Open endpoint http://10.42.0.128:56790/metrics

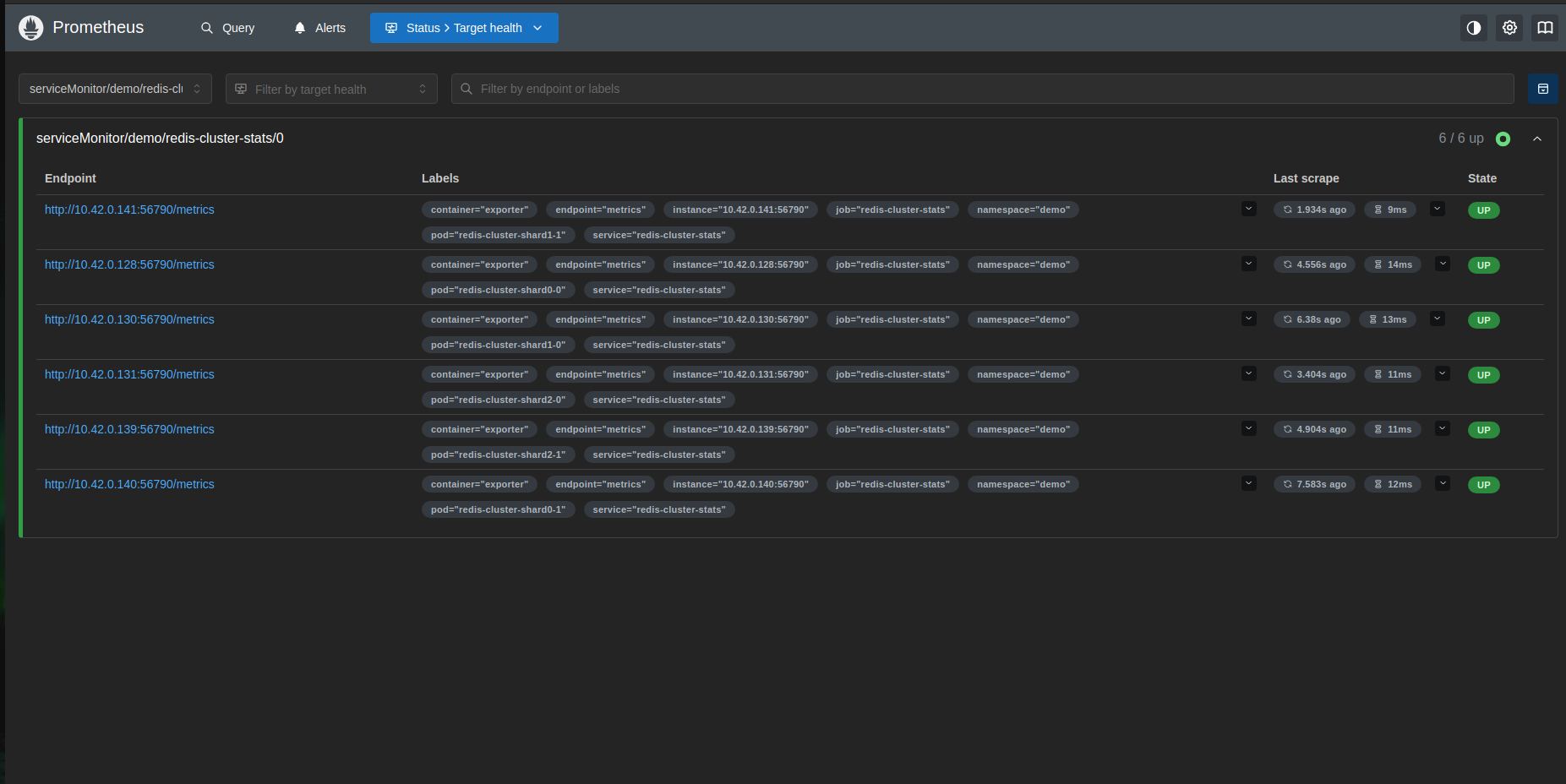point(129,264)
